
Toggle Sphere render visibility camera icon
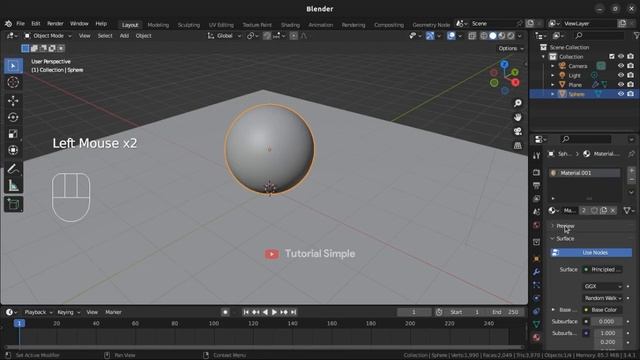point(631,94)
